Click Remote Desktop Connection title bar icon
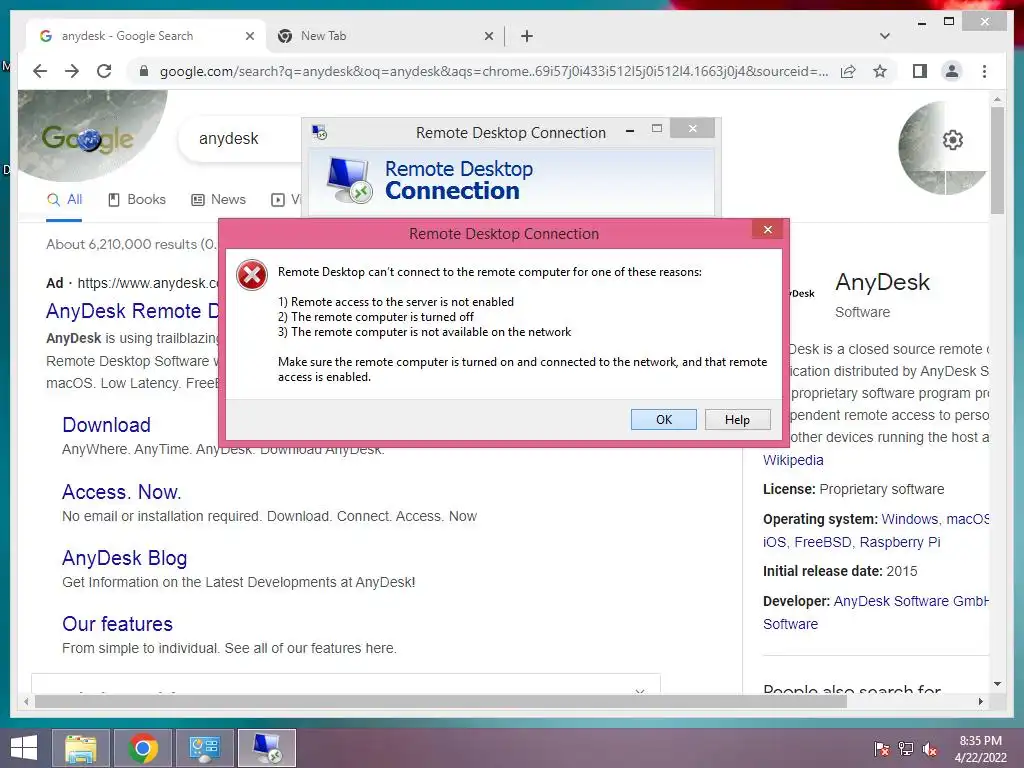 click(319, 133)
